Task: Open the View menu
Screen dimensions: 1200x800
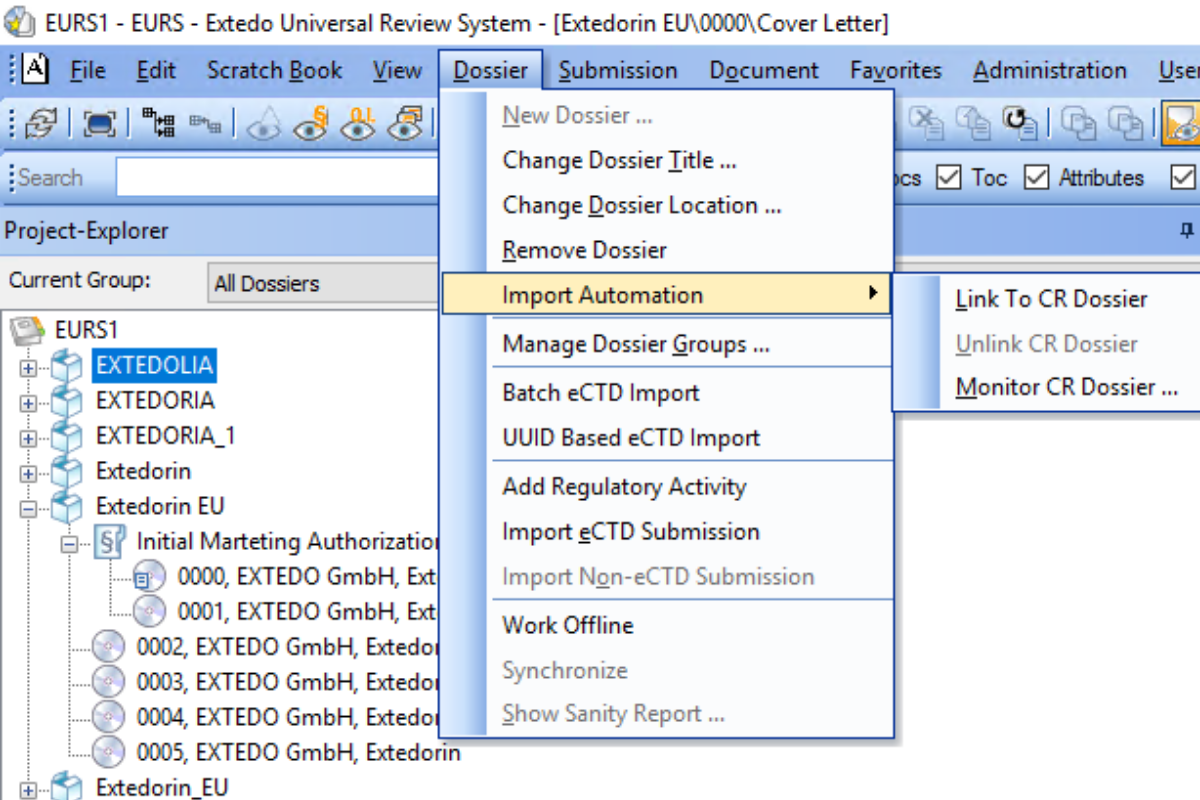Action: pos(397,70)
